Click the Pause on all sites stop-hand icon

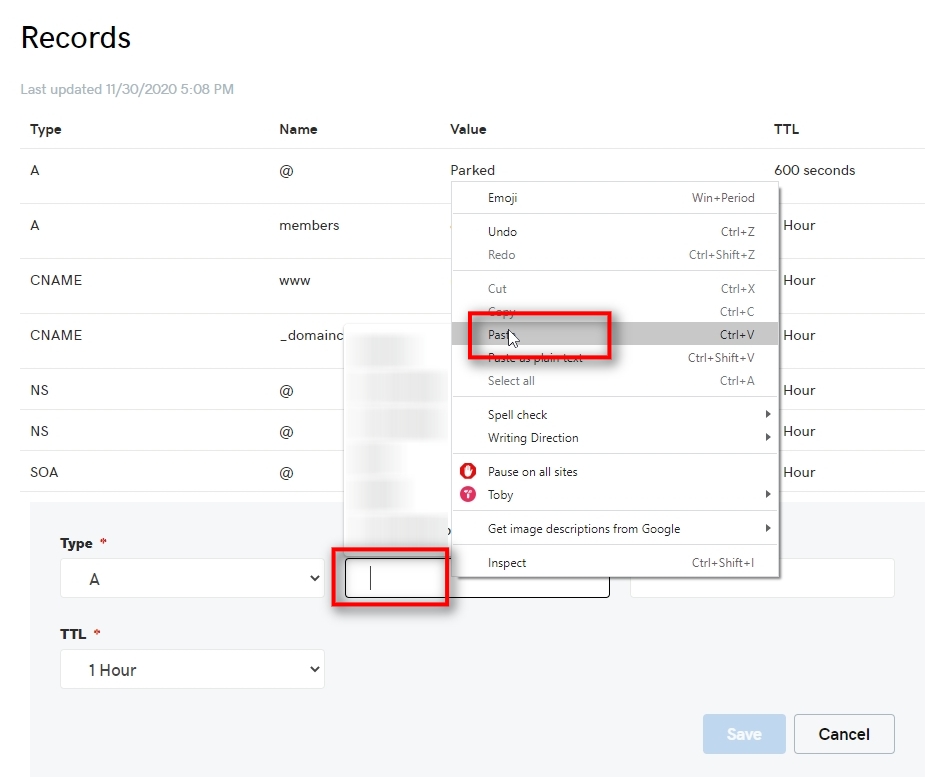click(468, 471)
